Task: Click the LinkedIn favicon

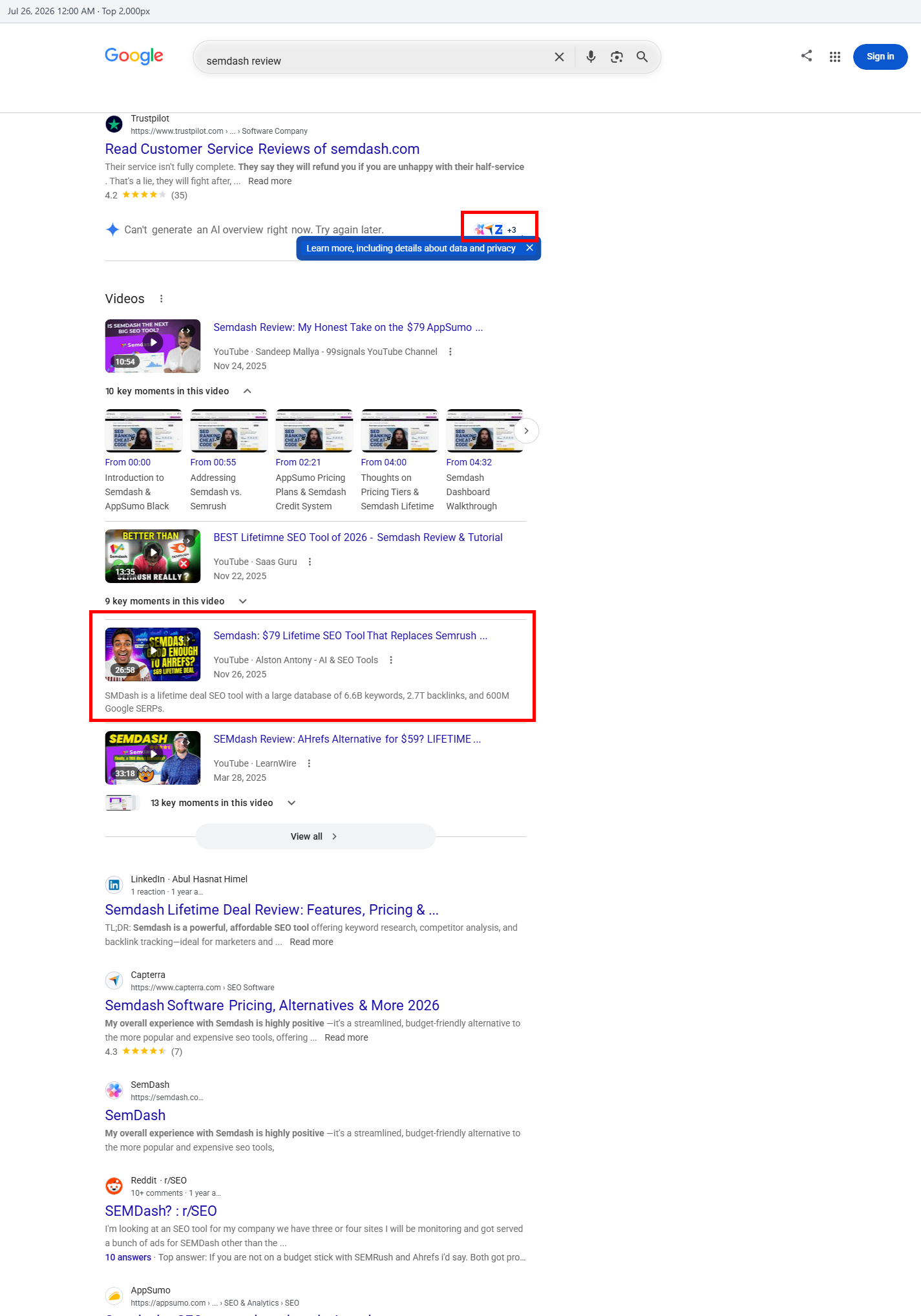Action: click(x=114, y=885)
